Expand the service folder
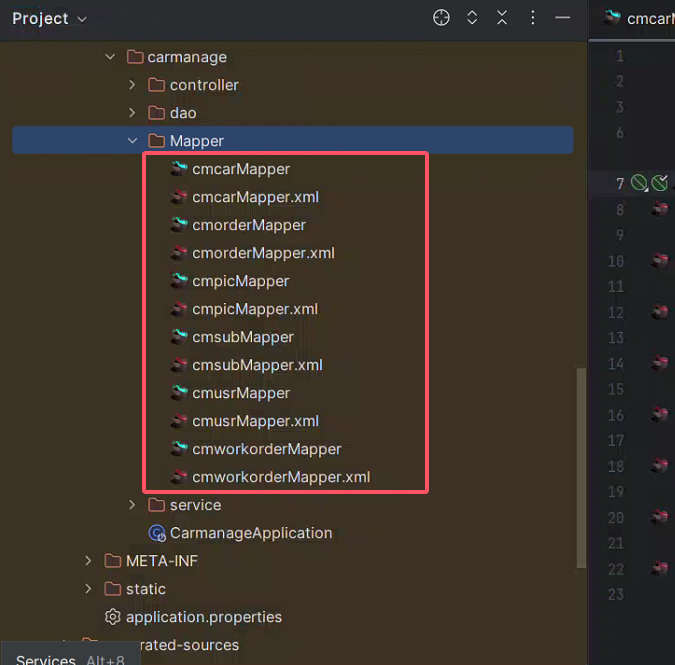The image size is (675, 665). [x=132, y=505]
